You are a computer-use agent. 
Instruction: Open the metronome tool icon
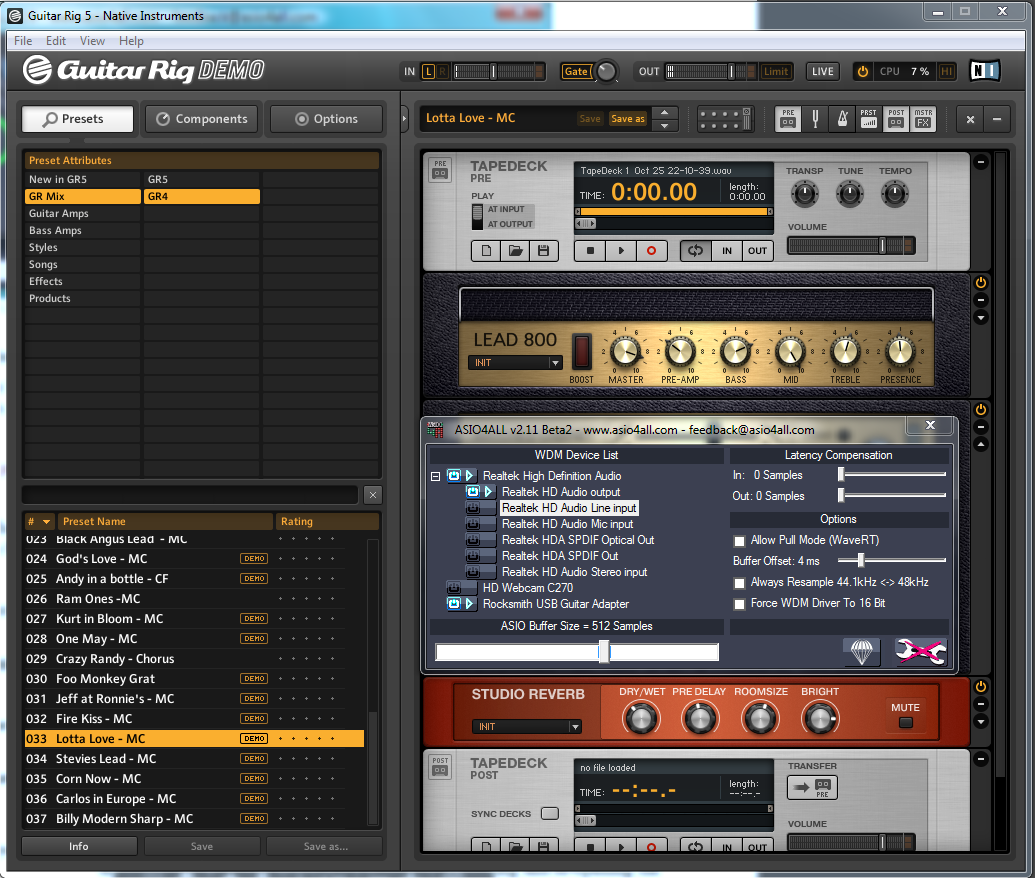tap(842, 119)
